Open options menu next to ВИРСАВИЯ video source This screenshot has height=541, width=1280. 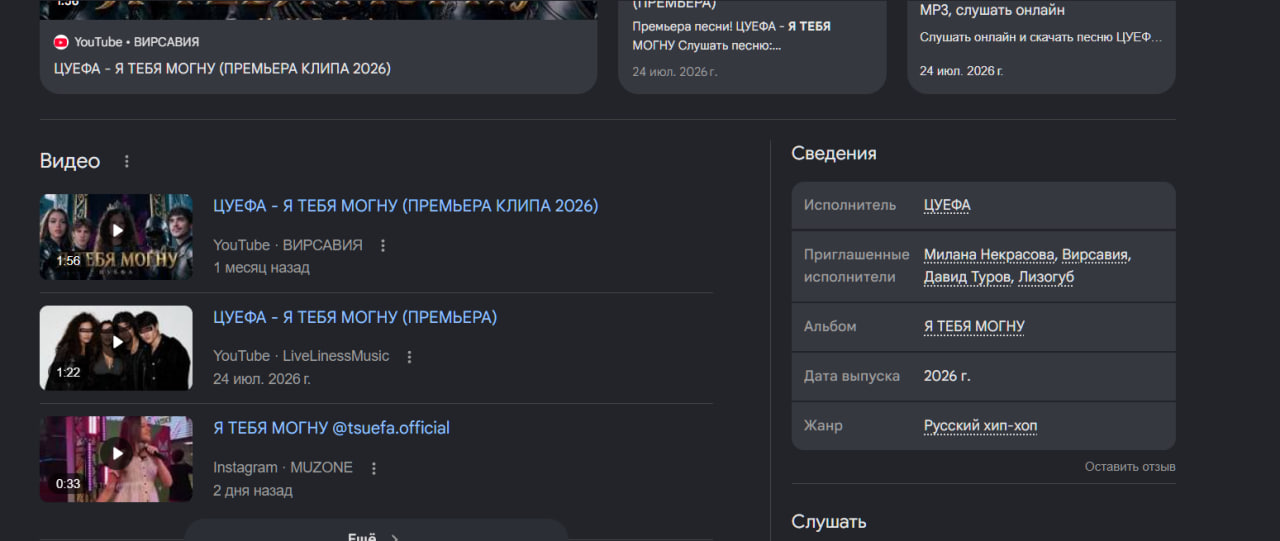[x=382, y=245]
